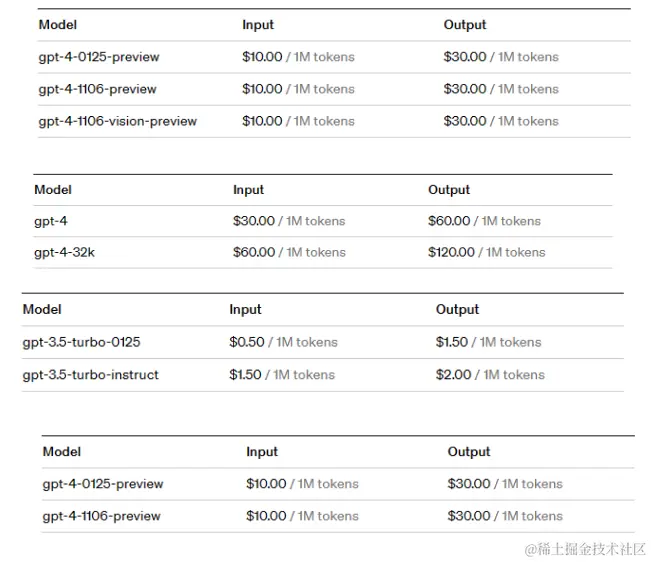Select the gpt-3.5-turbo-instruct model name
651x562 pixels.
90,375
